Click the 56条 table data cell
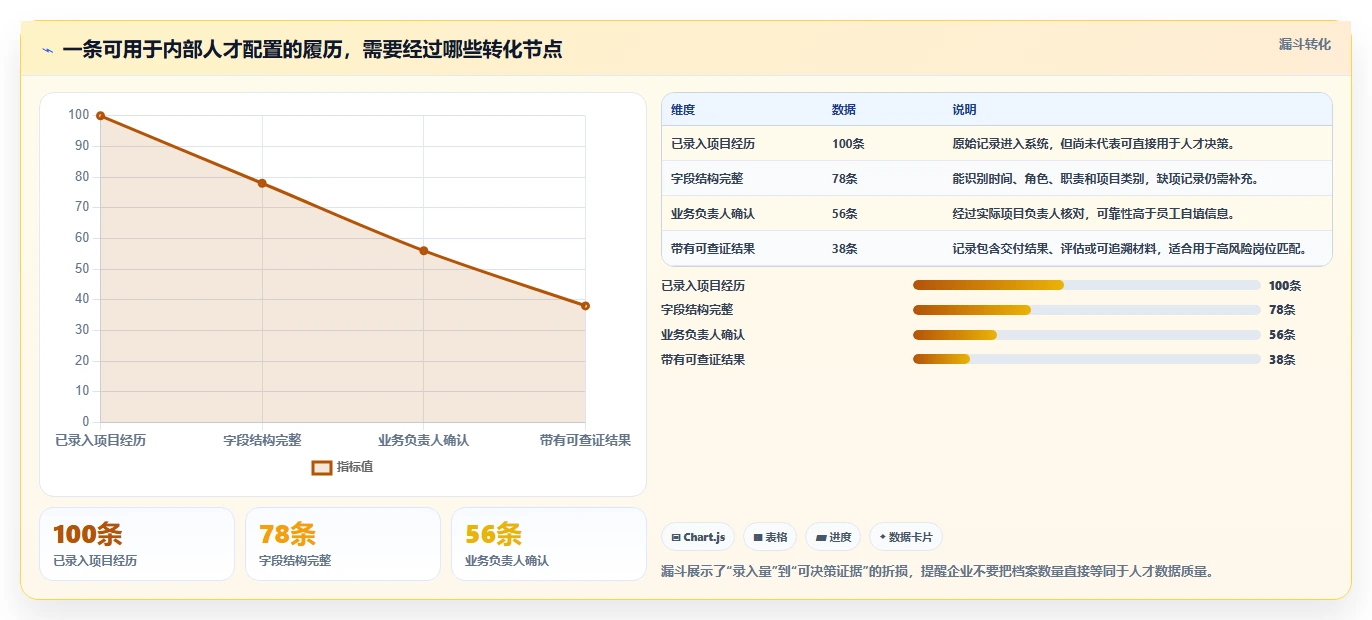 [845, 214]
